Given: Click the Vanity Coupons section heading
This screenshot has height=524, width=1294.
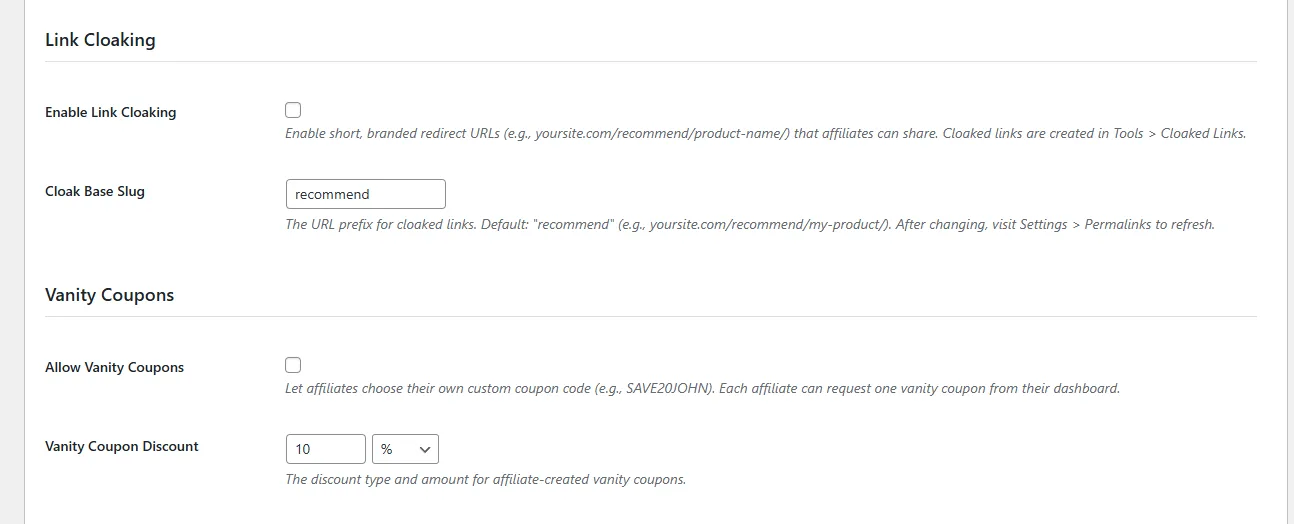Looking at the screenshot, I should 110,295.
